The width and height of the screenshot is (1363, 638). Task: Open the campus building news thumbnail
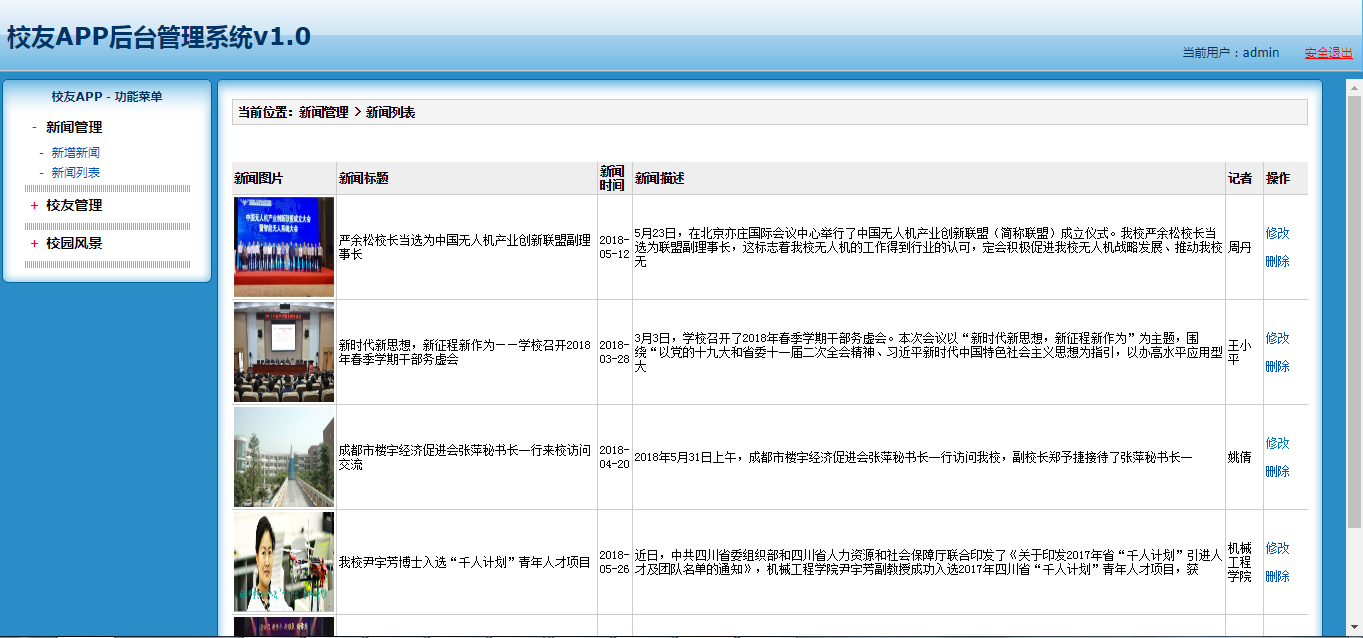tap(284, 457)
